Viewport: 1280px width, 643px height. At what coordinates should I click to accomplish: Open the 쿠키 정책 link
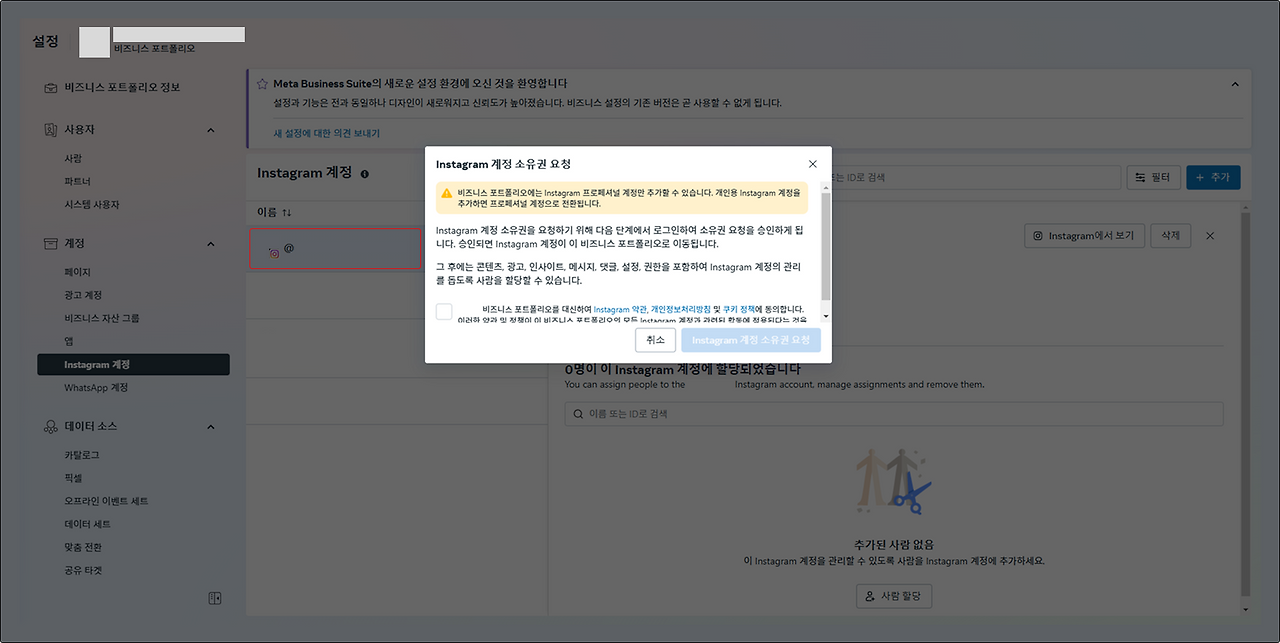tap(738, 310)
